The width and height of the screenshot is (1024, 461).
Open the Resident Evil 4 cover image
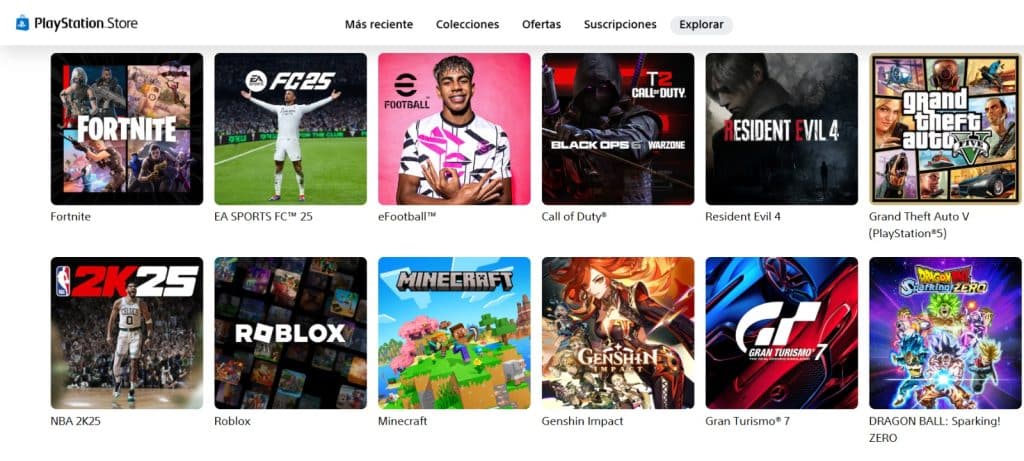point(782,129)
